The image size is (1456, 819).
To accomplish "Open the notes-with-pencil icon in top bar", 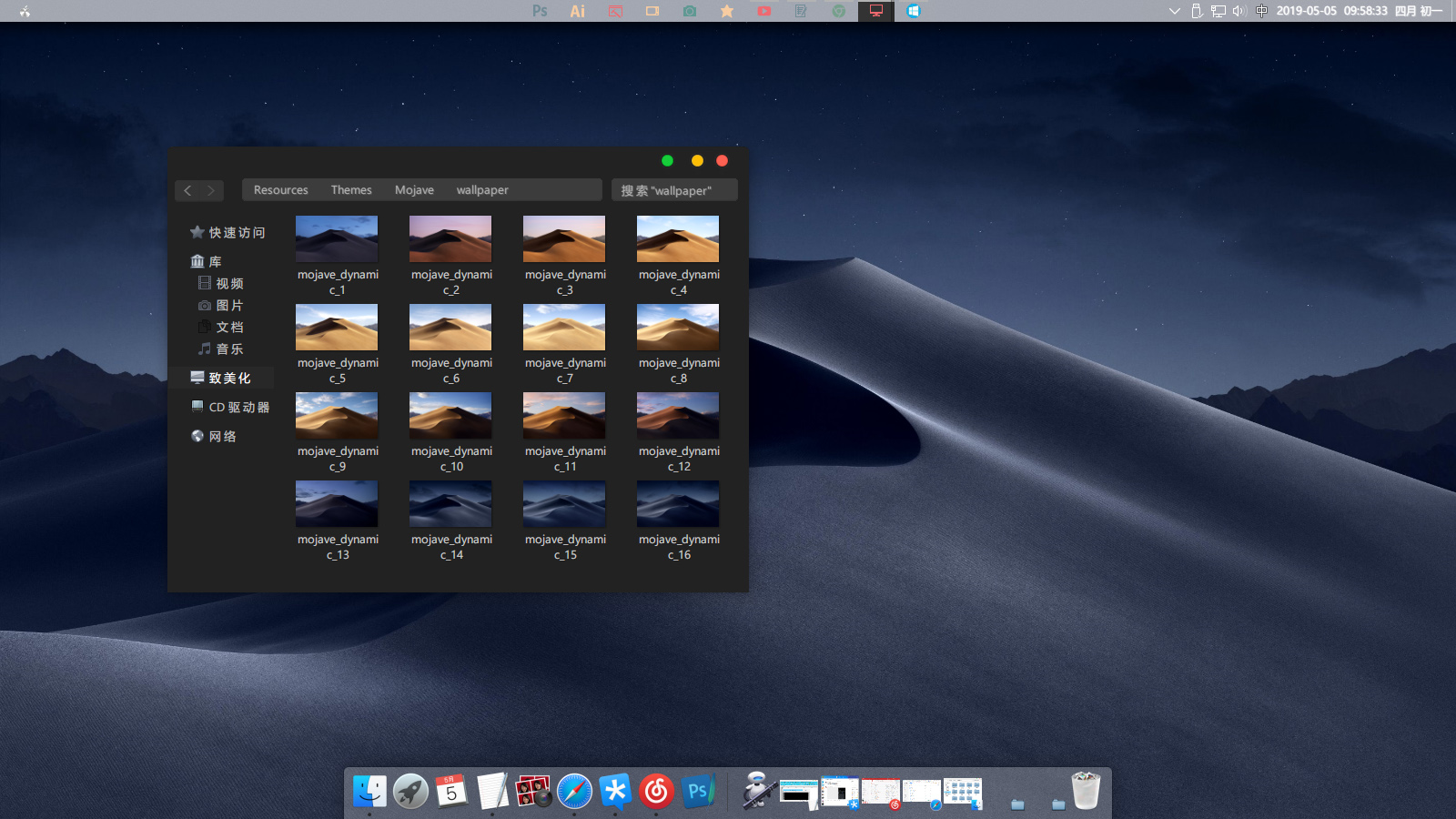I will pos(801,11).
